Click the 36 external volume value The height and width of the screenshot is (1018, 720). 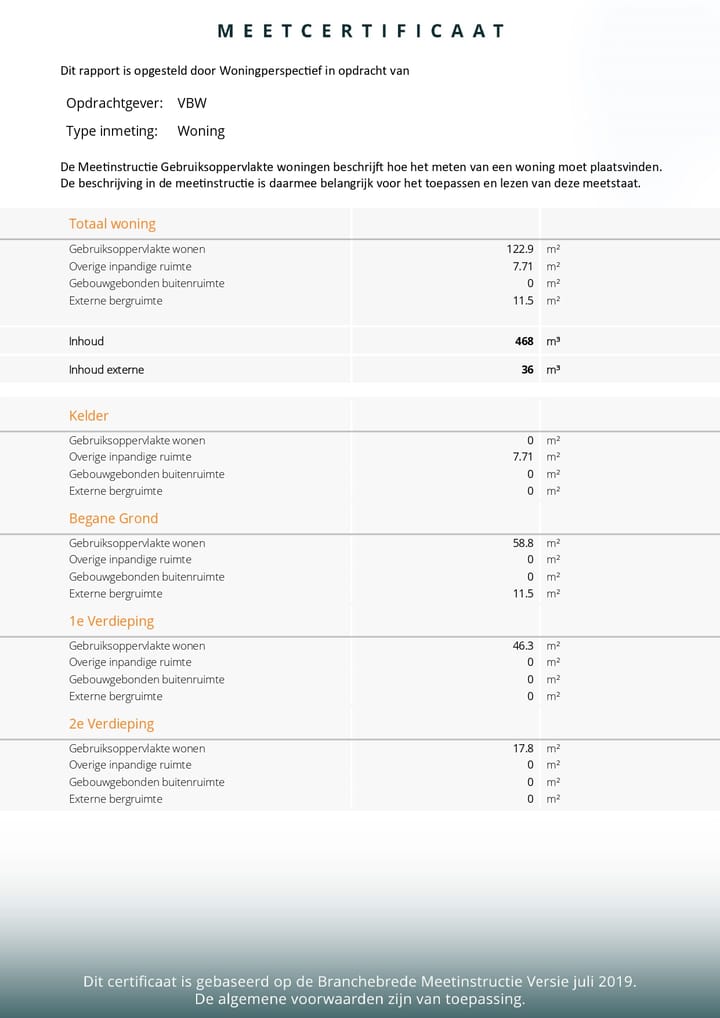click(x=527, y=370)
